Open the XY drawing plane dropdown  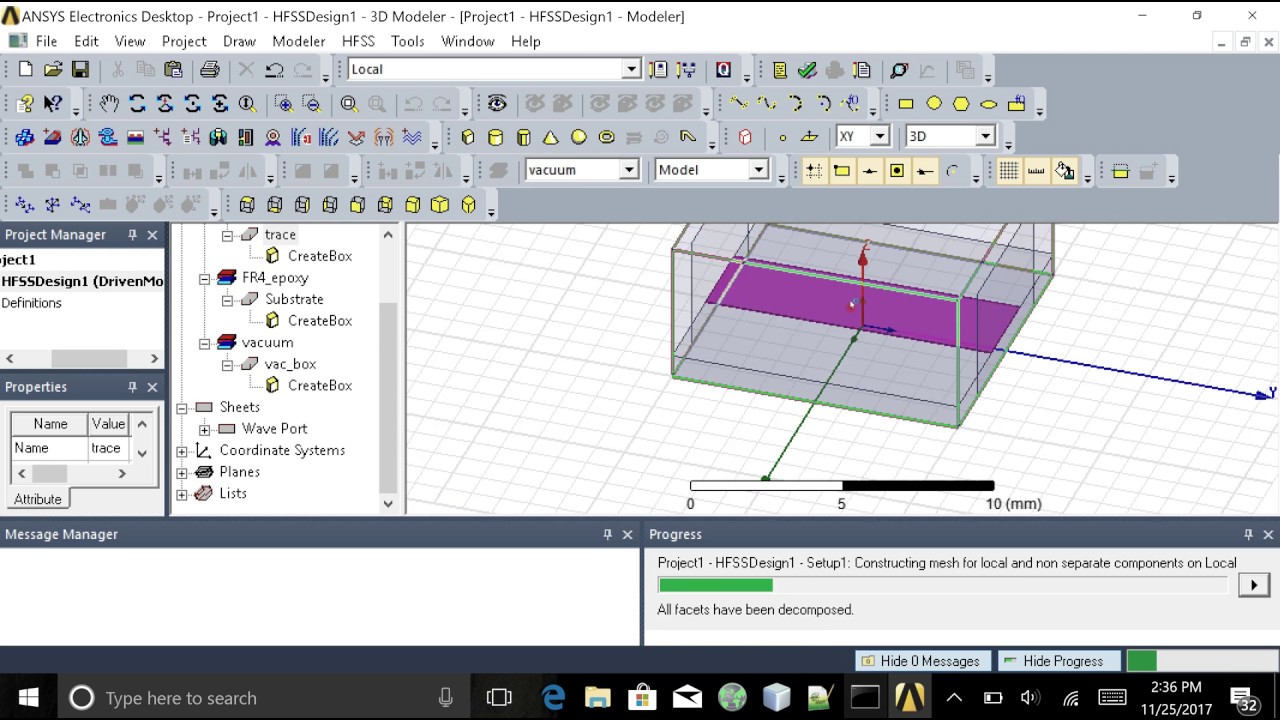pos(880,136)
